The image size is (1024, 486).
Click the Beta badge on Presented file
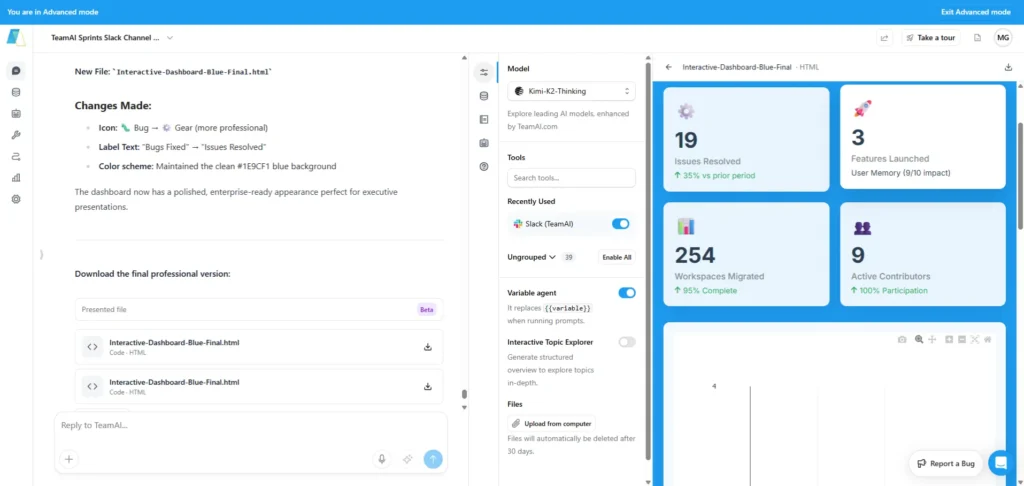click(426, 310)
